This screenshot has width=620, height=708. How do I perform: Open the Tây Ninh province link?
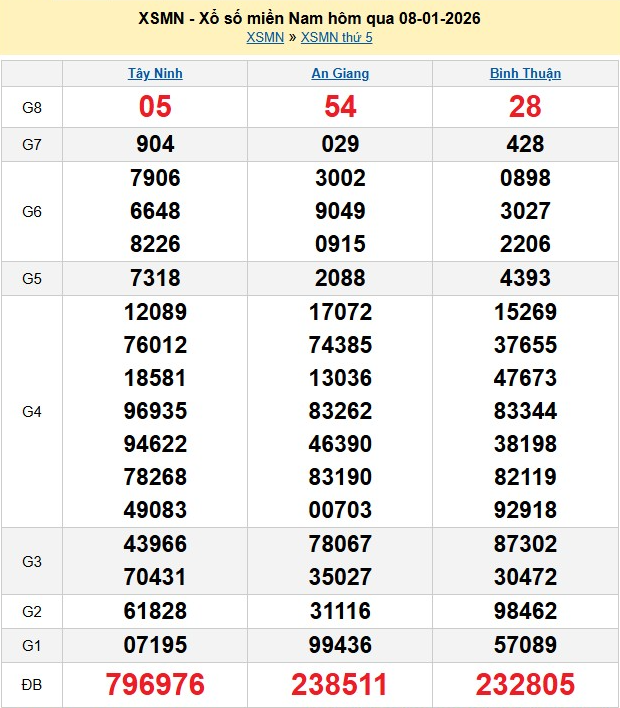pyautogui.click(x=155, y=73)
